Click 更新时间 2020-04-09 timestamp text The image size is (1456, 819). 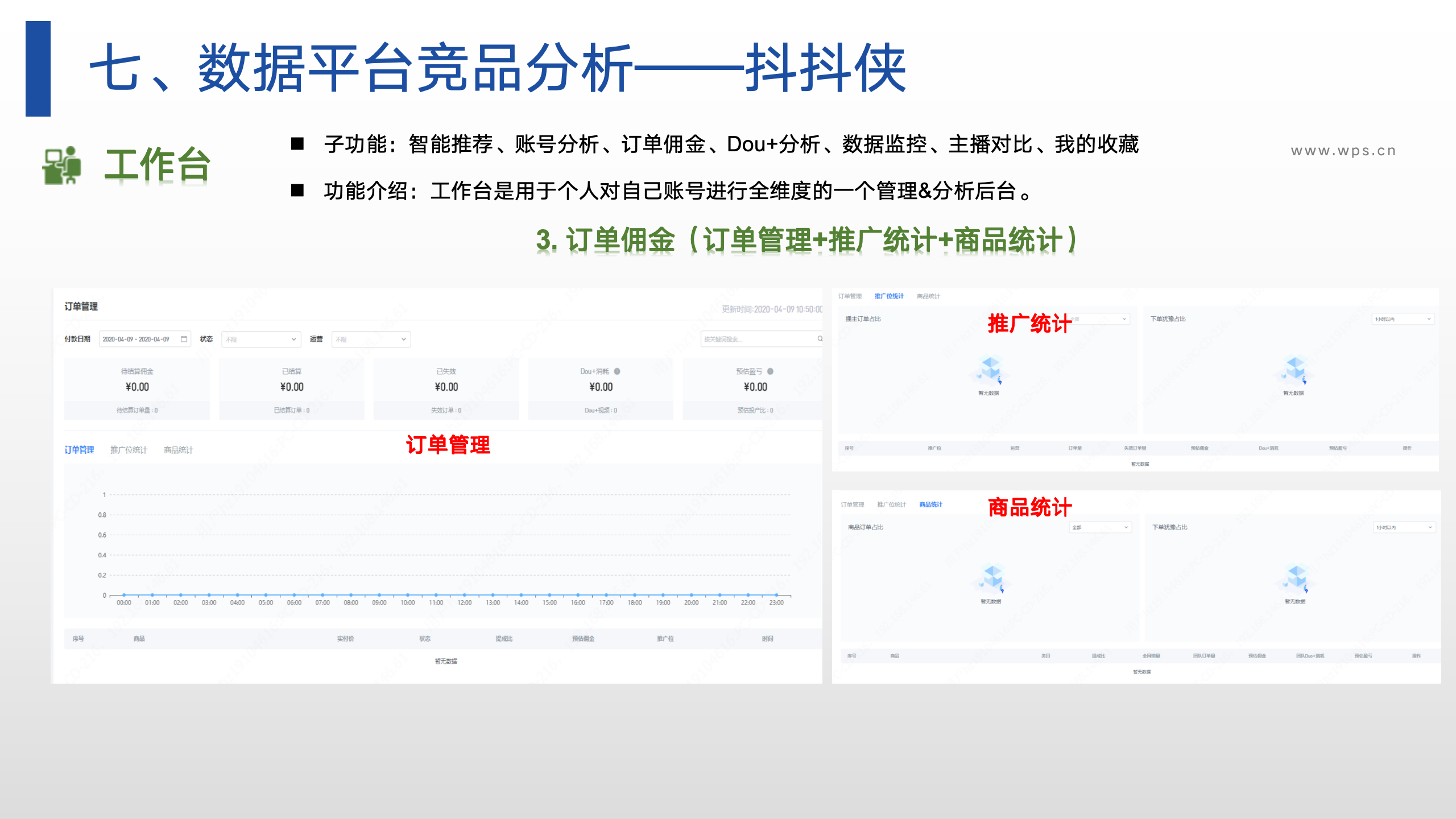[x=772, y=309]
